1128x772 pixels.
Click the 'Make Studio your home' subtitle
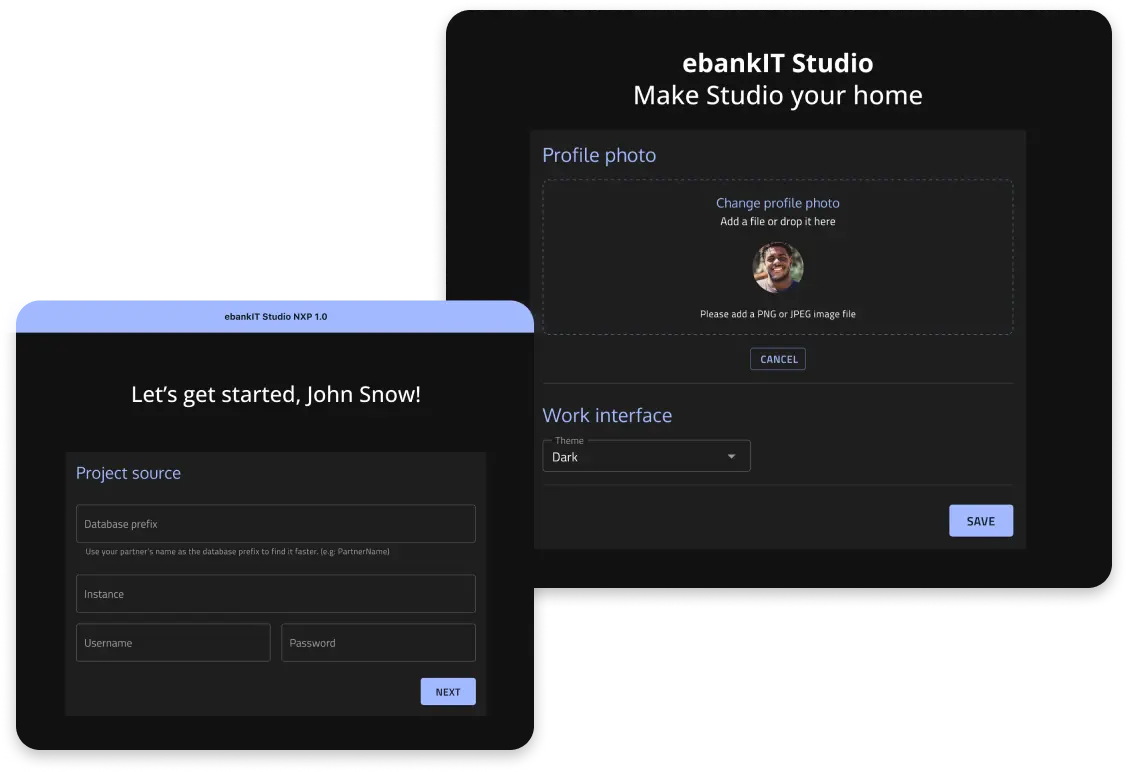point(778,95)
